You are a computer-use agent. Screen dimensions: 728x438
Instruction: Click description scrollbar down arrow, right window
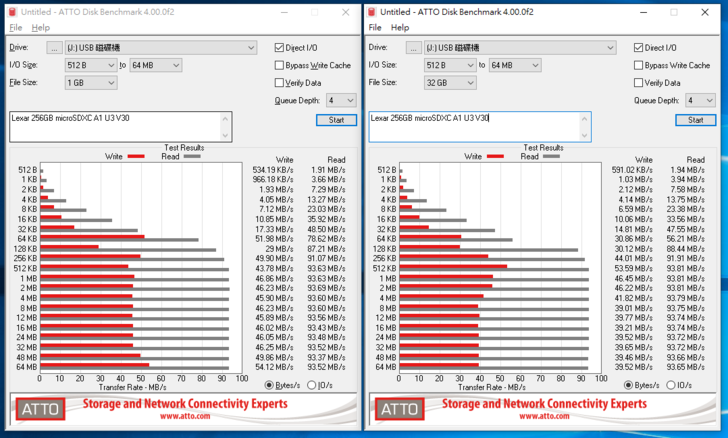585,135
